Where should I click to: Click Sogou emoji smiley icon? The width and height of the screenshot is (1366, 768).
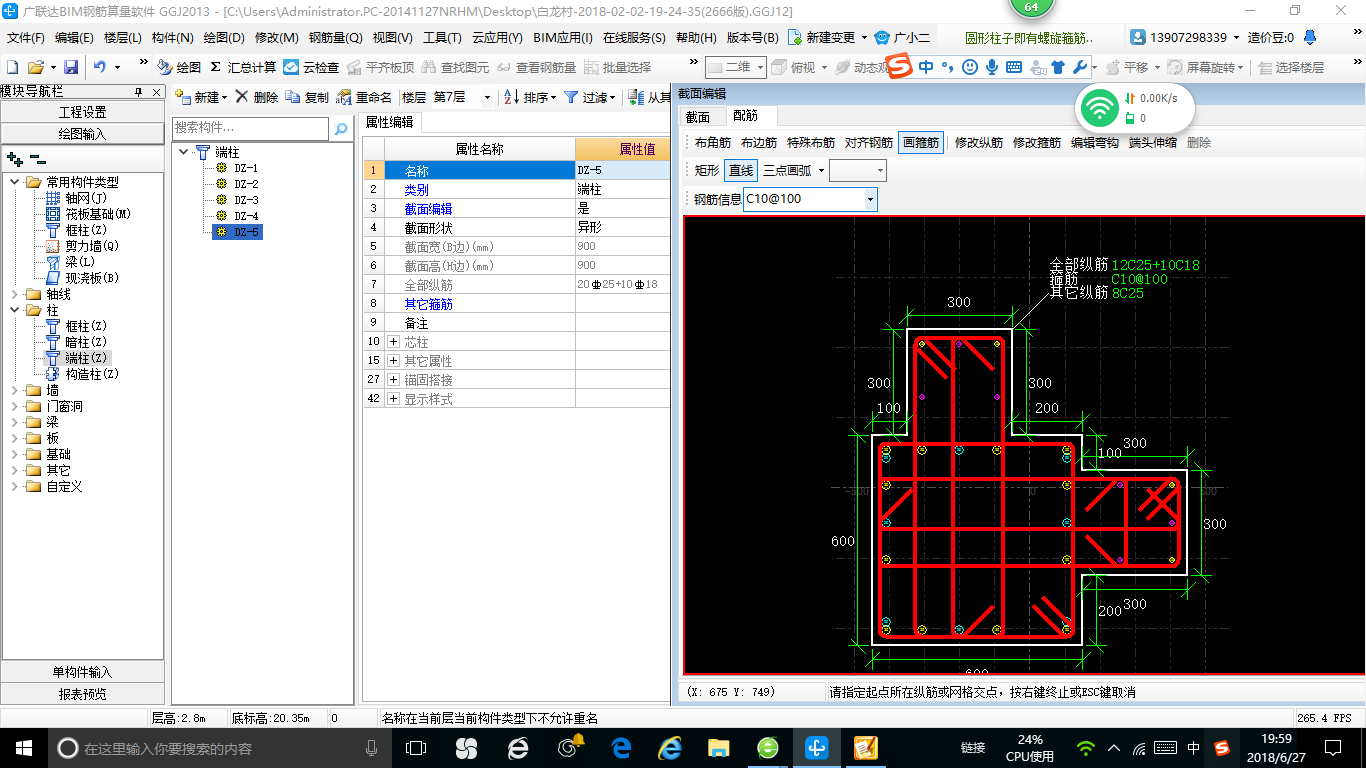click(969, 67)
